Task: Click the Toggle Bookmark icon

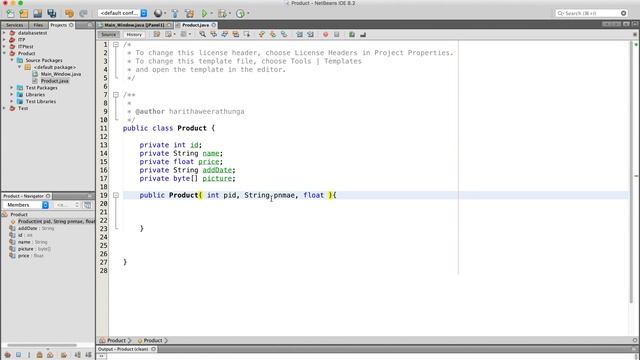Action: (x=284, y=35)
